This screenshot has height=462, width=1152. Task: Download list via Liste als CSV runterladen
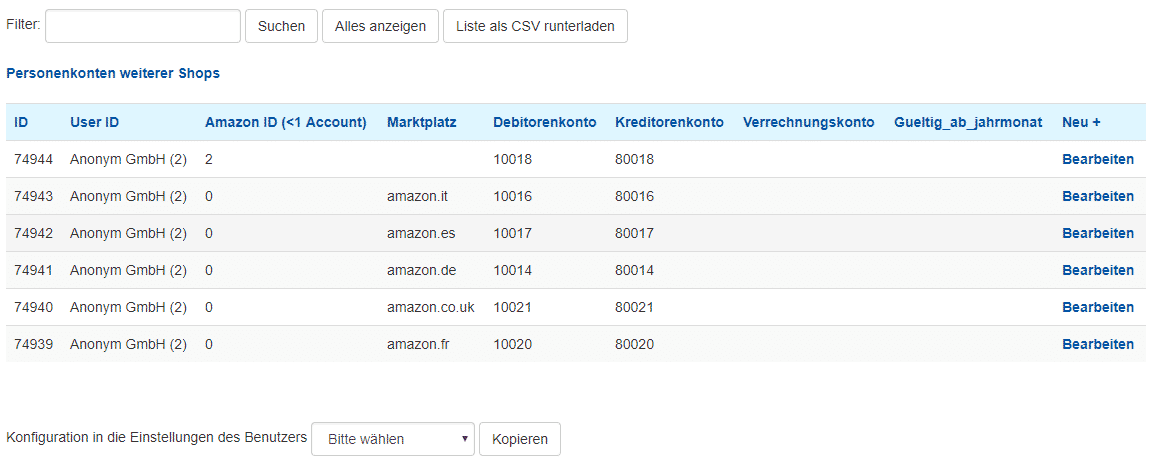[535, 26]
